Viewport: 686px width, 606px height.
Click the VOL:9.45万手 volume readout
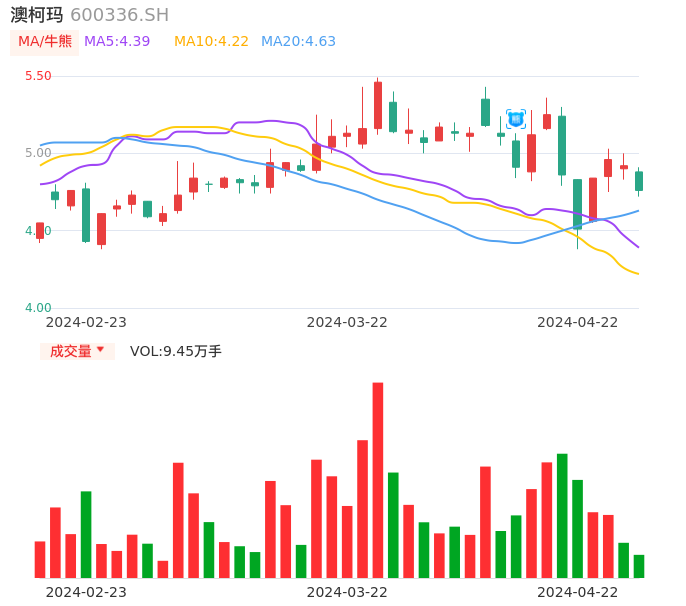click(x=176, y=351)
